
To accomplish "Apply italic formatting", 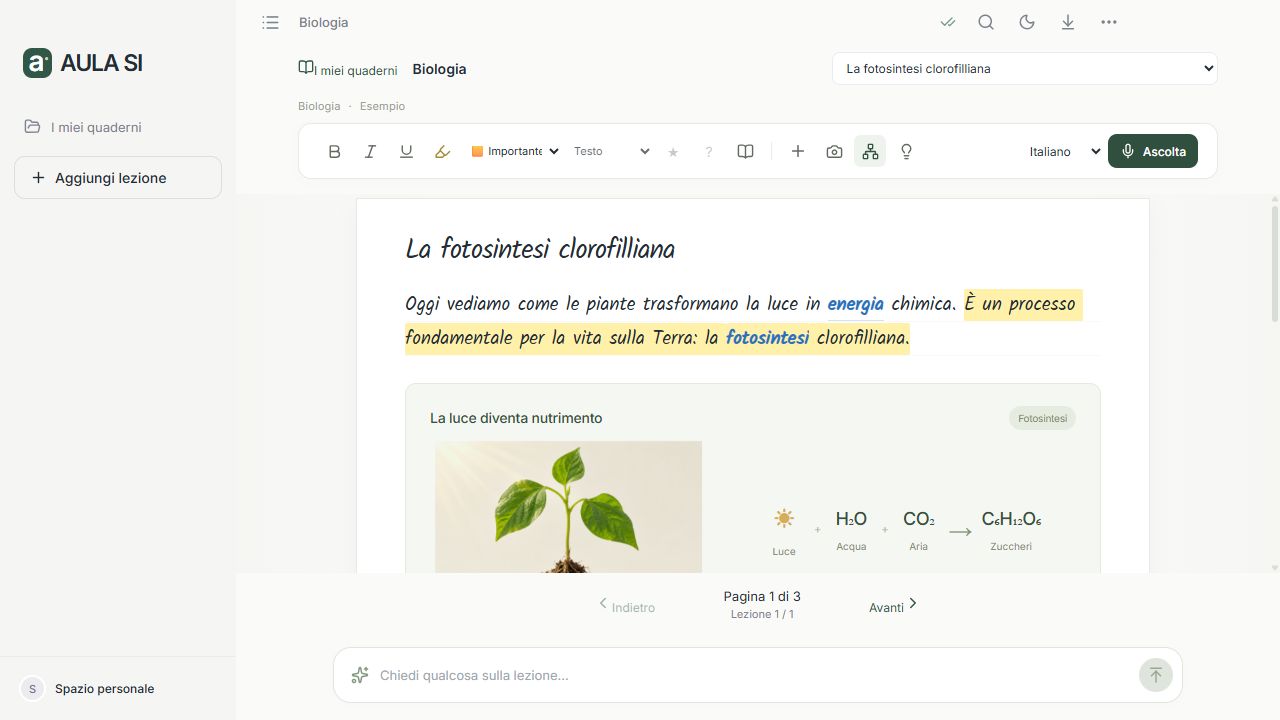I will 370,151.
